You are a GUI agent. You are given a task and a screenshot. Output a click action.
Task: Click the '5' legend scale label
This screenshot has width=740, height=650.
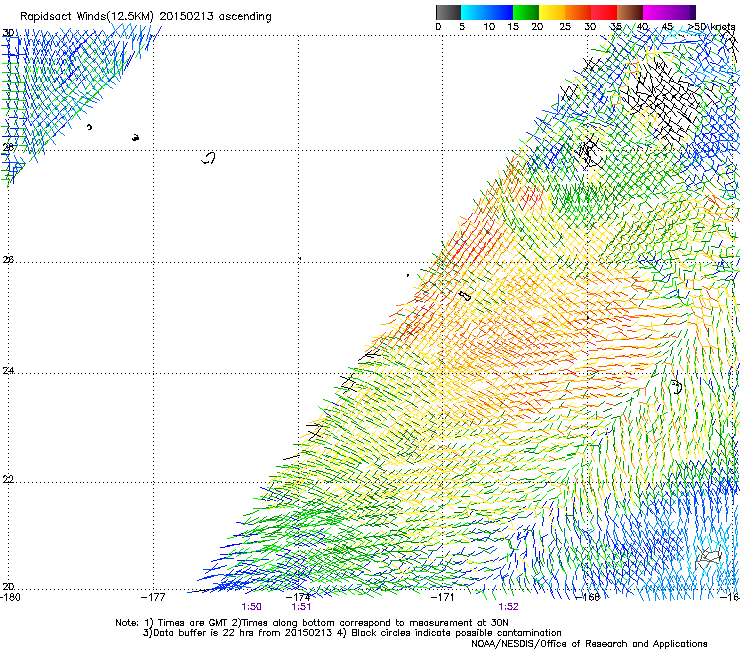(x=462, y=27)
